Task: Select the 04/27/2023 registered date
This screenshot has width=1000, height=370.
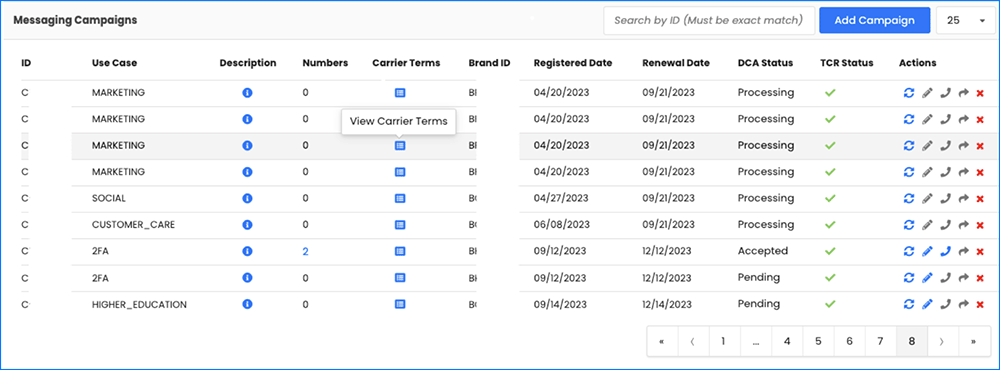Action: coord(561,198)
